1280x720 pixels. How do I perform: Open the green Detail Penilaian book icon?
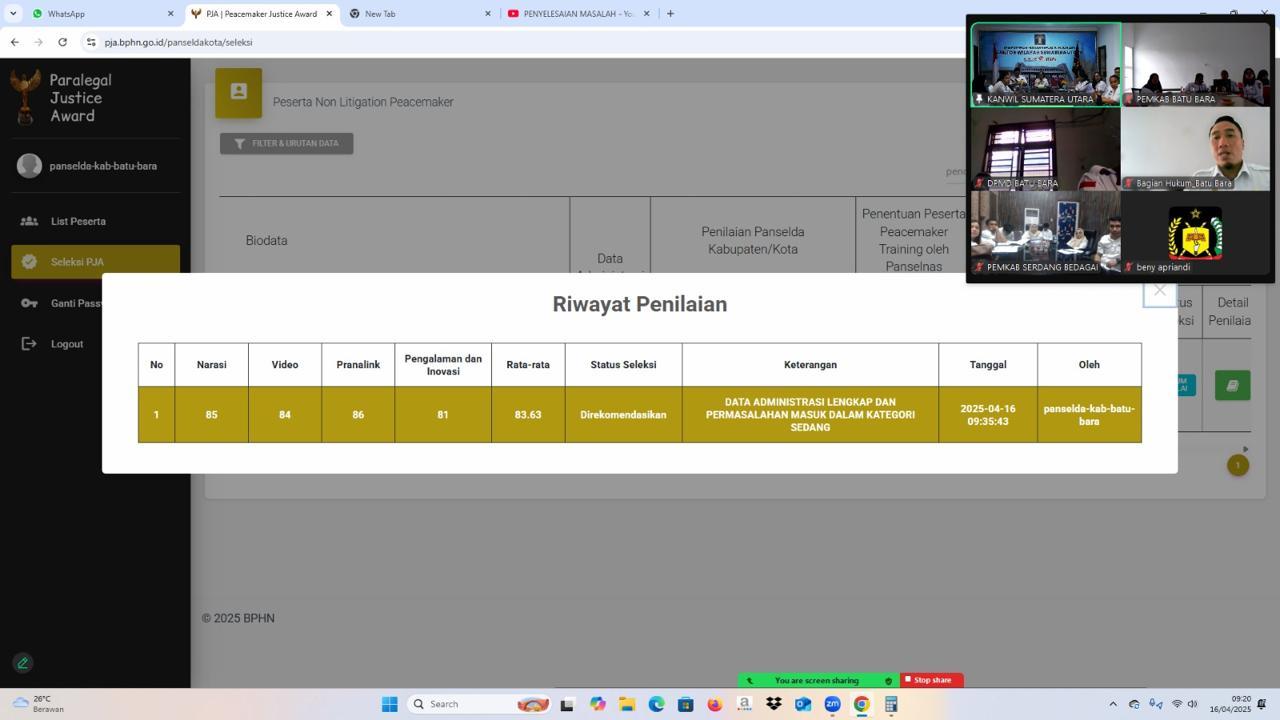(x=1232, y=384)
